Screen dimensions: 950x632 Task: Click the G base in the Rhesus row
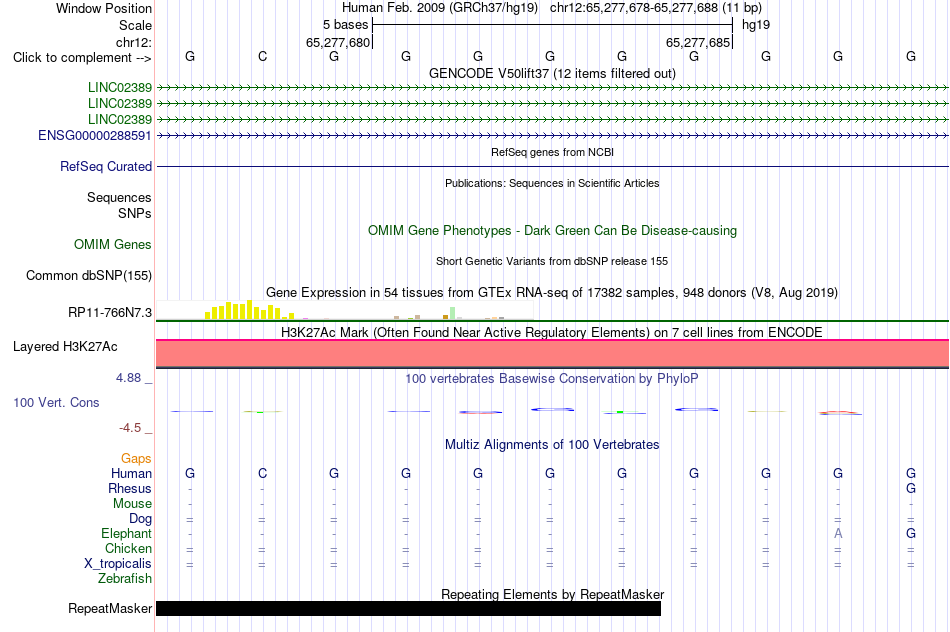click(x=911, y=488)
